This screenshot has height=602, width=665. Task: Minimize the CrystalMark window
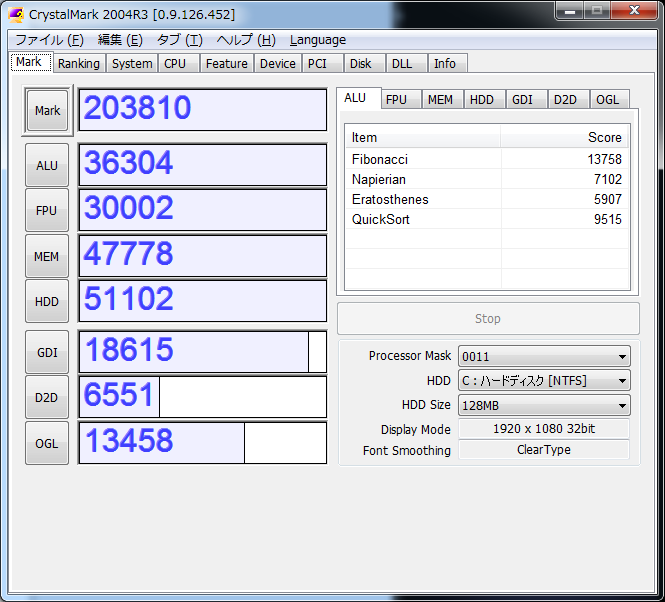570,11
